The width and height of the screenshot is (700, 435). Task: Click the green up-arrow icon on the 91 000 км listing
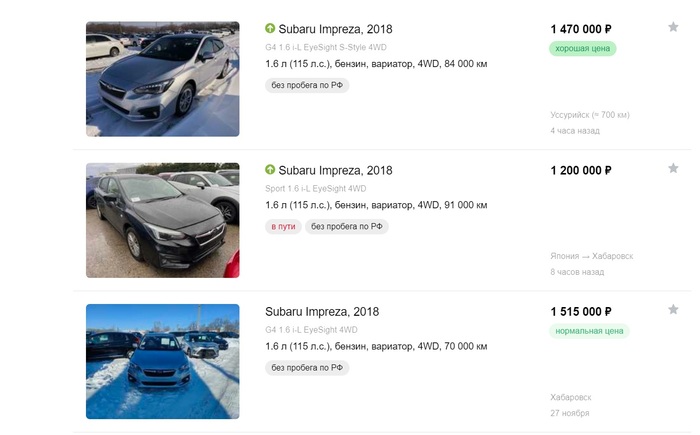[x=270, y=170]
